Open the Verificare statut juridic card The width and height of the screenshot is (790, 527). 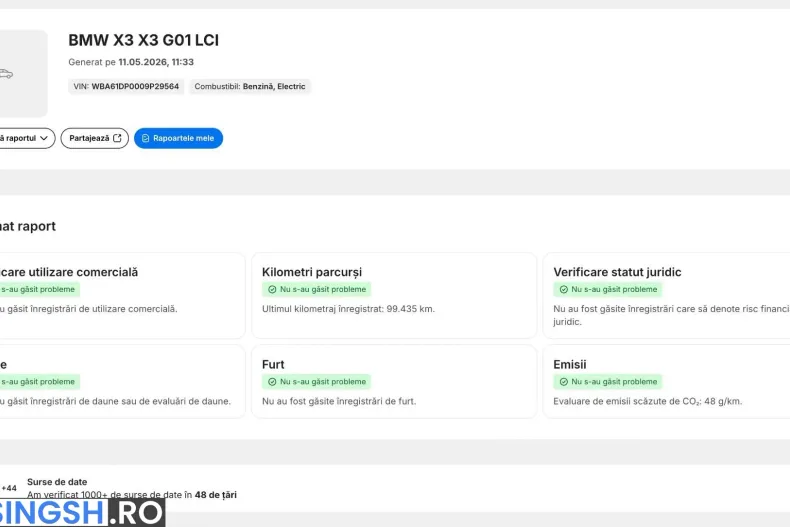point(666,296)
